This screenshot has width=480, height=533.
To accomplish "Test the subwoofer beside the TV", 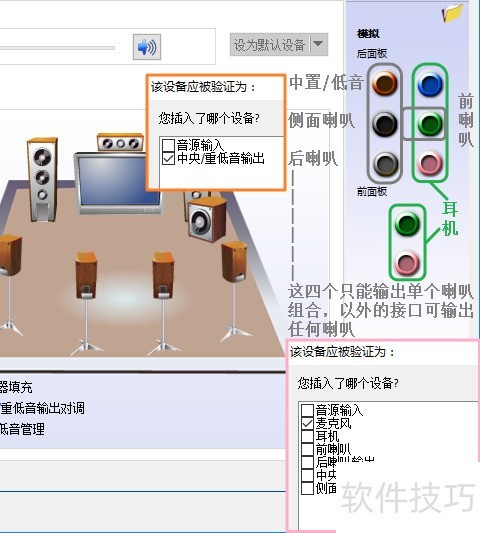I will (x=207, y=220).
